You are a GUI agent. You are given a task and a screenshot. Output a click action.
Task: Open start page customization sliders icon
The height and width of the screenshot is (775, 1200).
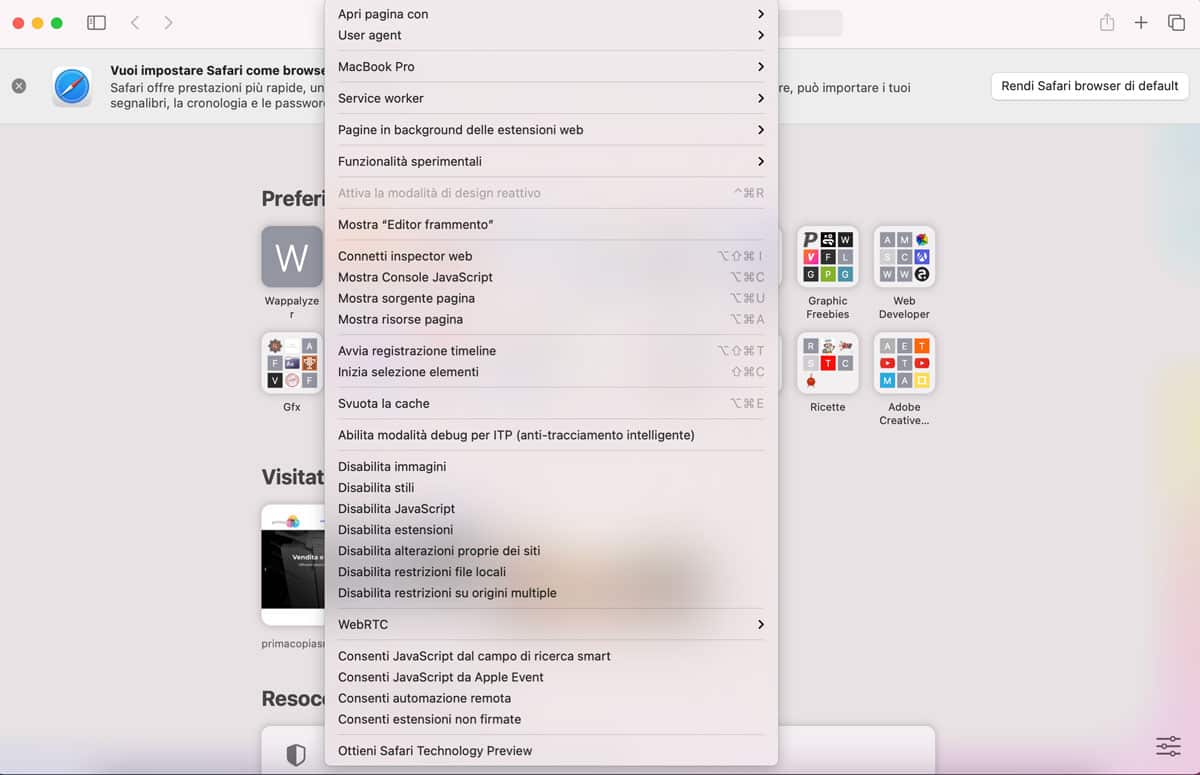[x=1168, y=746]
